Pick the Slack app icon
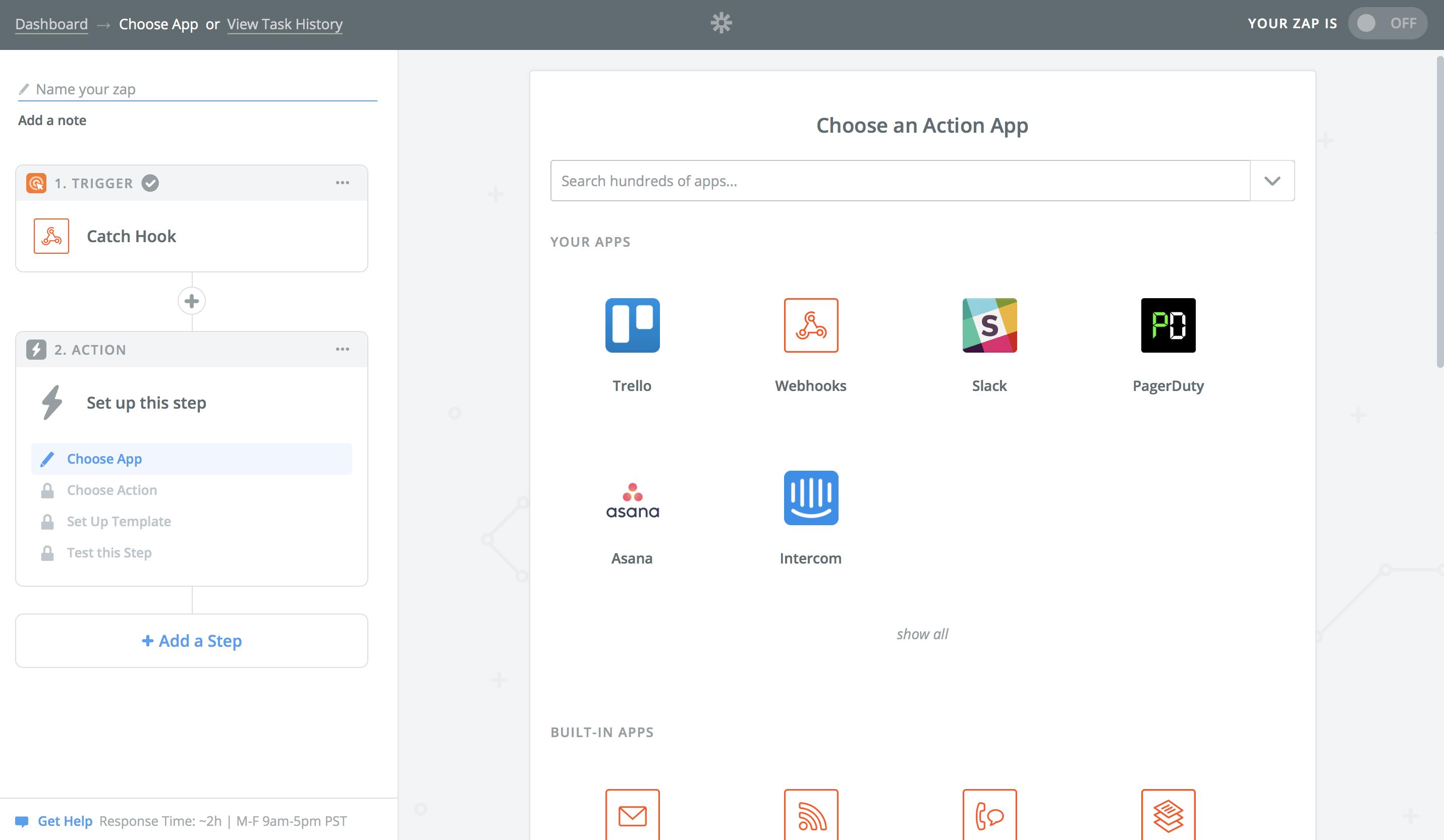 point(989,325)
